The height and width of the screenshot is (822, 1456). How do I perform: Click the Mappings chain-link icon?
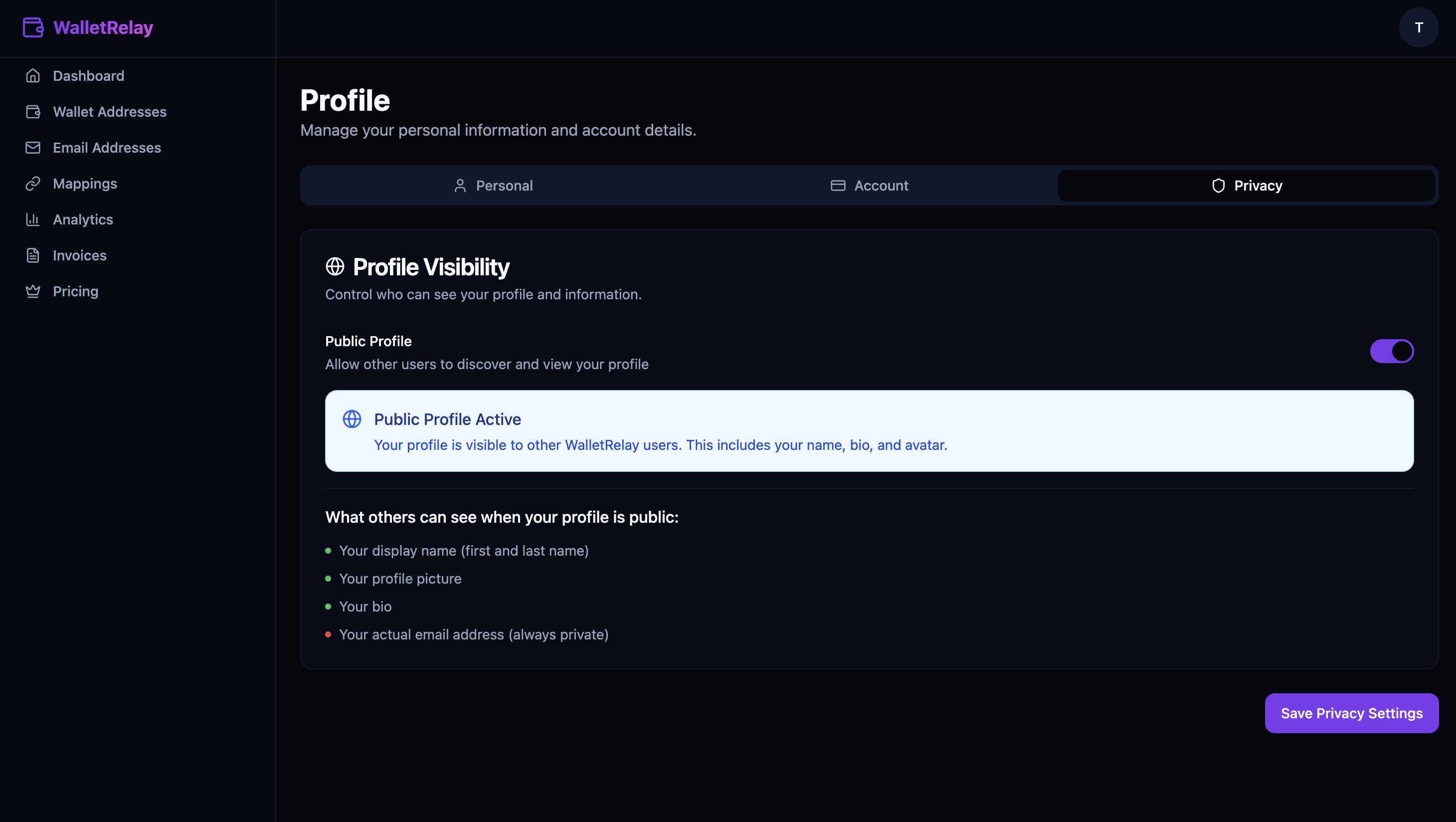click(x=33, y=183)
